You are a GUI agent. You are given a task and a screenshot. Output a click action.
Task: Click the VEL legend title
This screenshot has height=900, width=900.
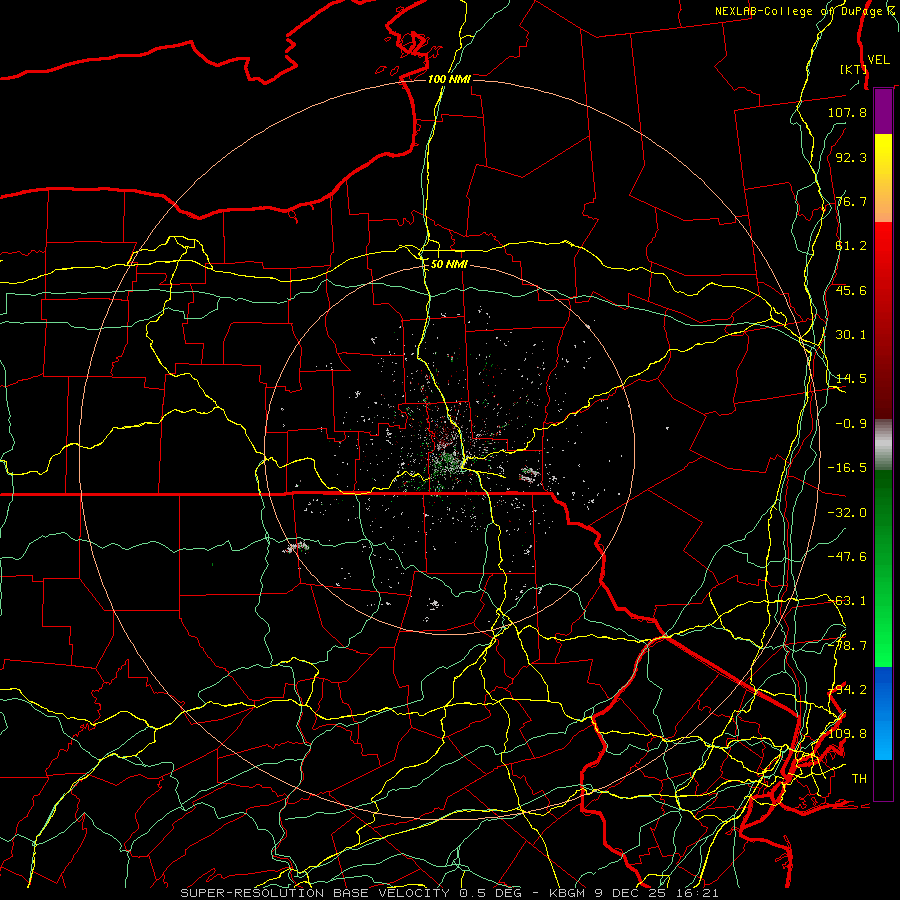tap(878, 60)
